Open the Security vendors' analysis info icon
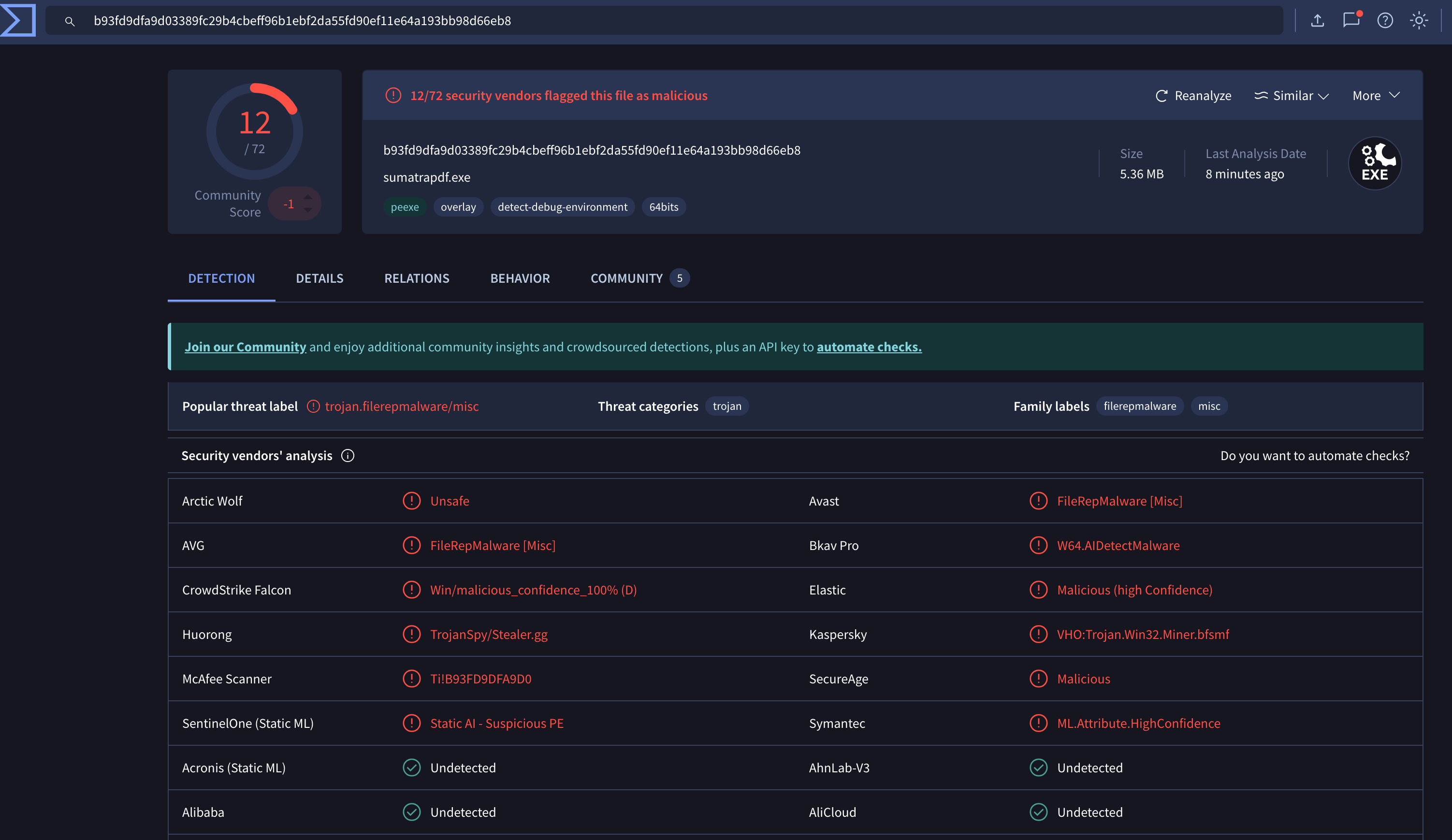 click(x=348, y=456)
